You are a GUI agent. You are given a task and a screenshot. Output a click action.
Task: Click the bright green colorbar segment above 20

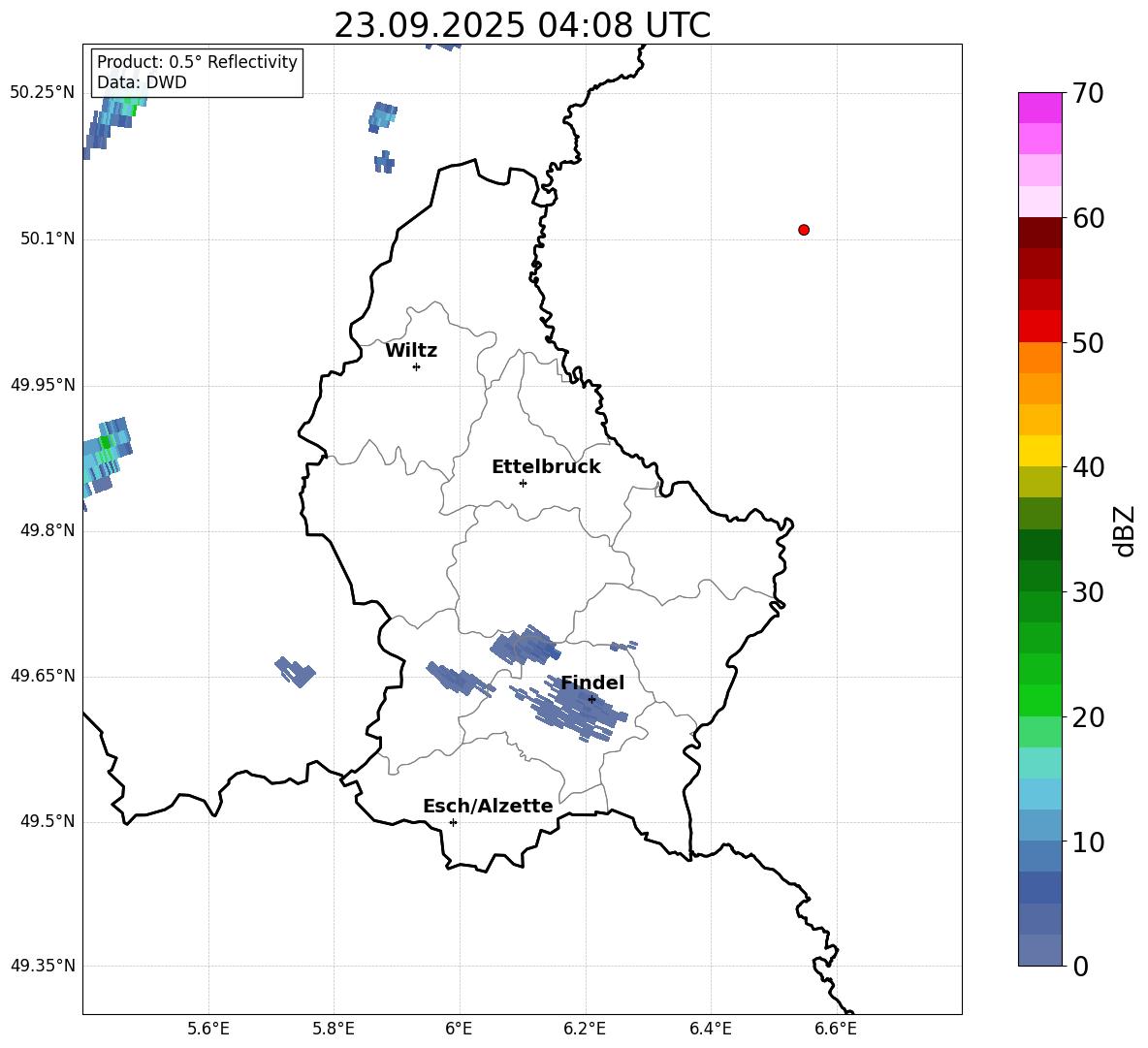click(1039, 700)
